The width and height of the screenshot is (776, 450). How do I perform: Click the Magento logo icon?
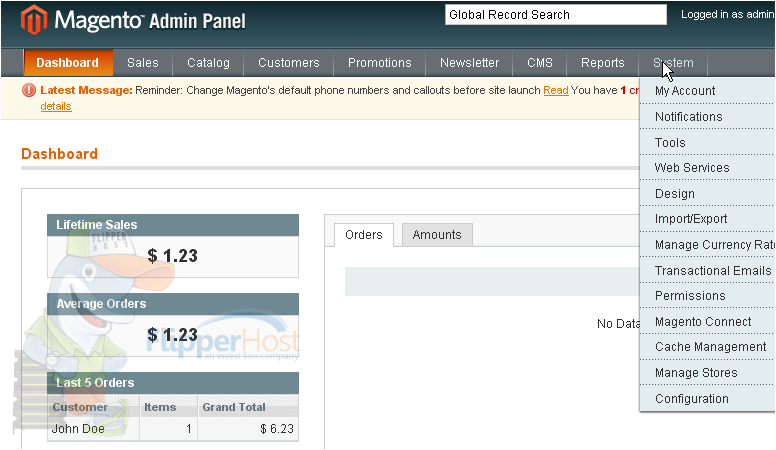pos(34,20)
